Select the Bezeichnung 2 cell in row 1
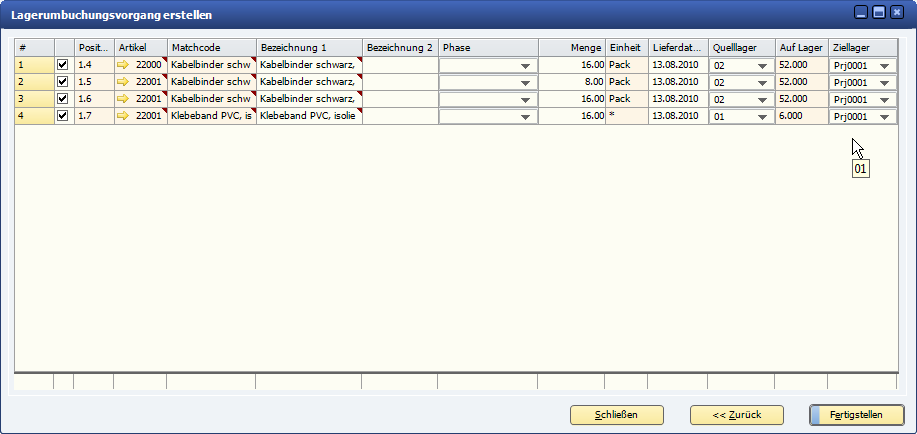The height and width of the screenshot is (434, 917). pyautogui.click(x=399, y=65)
